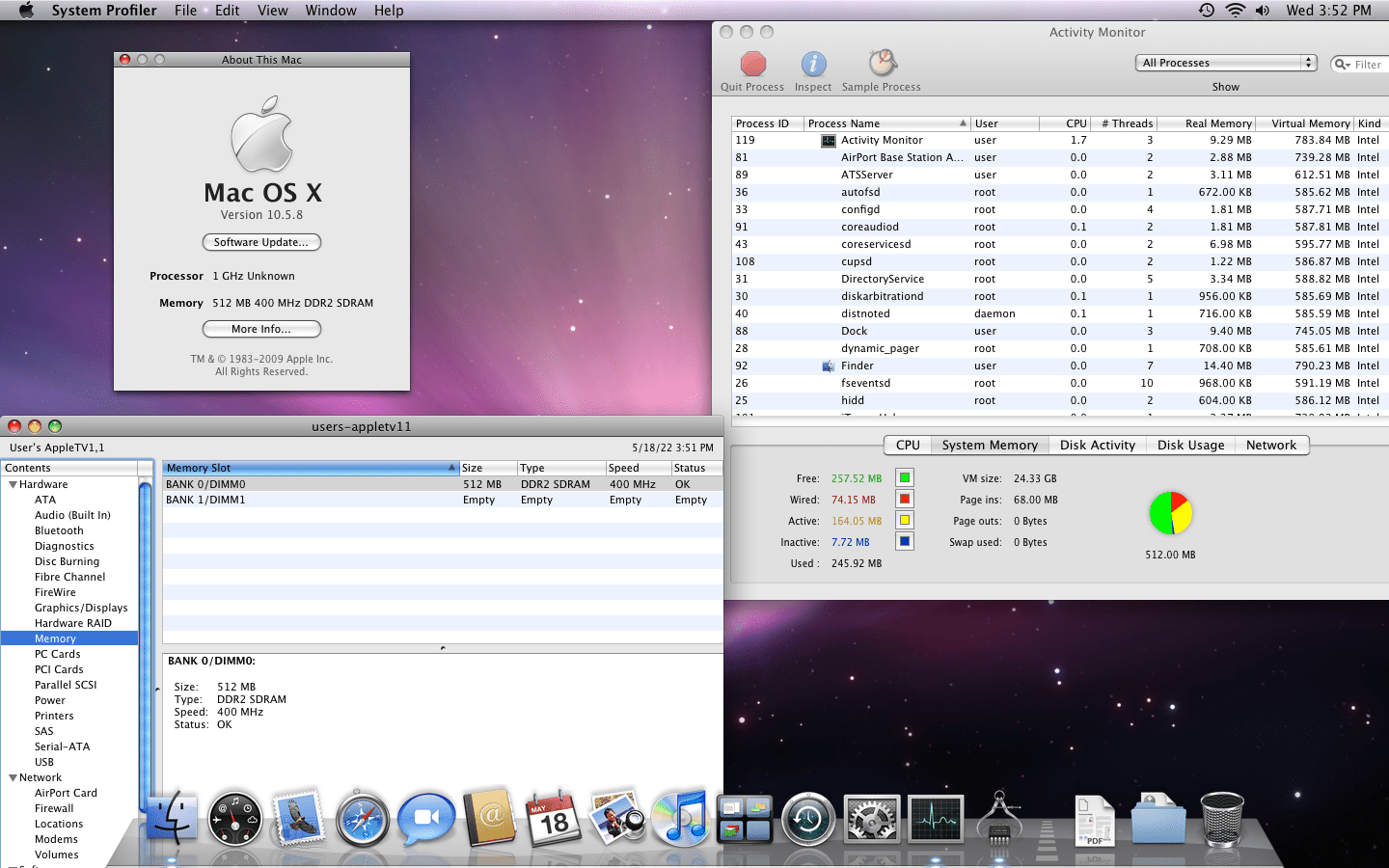Click the Wi-Fi status menu bar icon
Screen dimensions: 1389x868
click(x=1236, y=11)
